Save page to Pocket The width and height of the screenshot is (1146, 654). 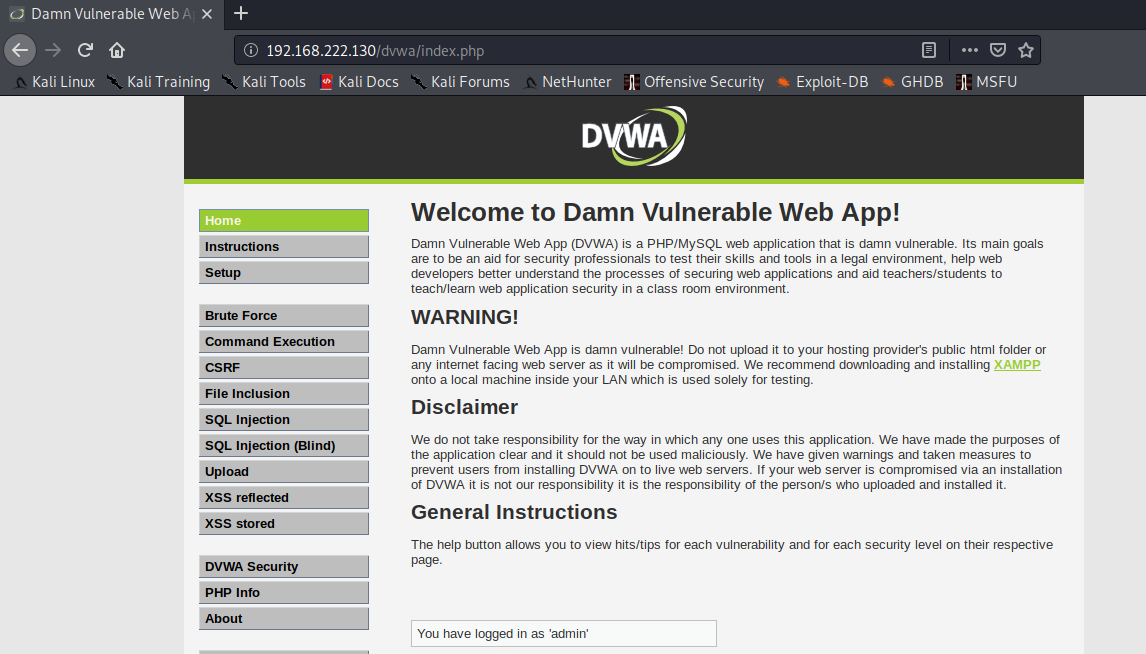998,50
